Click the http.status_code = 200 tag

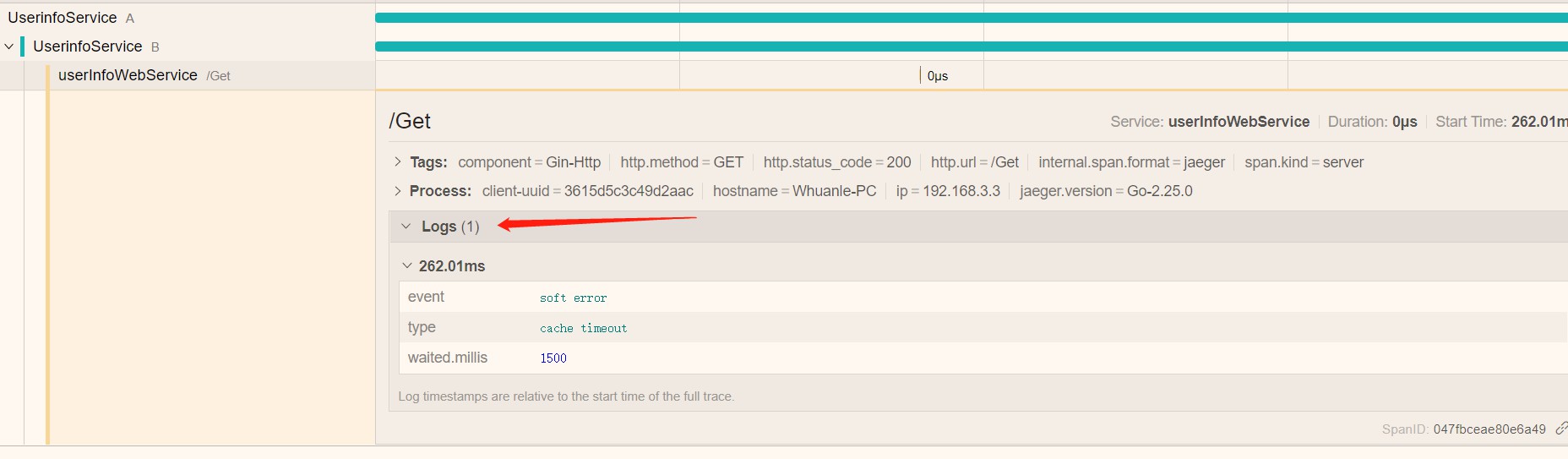click(836, 162)
